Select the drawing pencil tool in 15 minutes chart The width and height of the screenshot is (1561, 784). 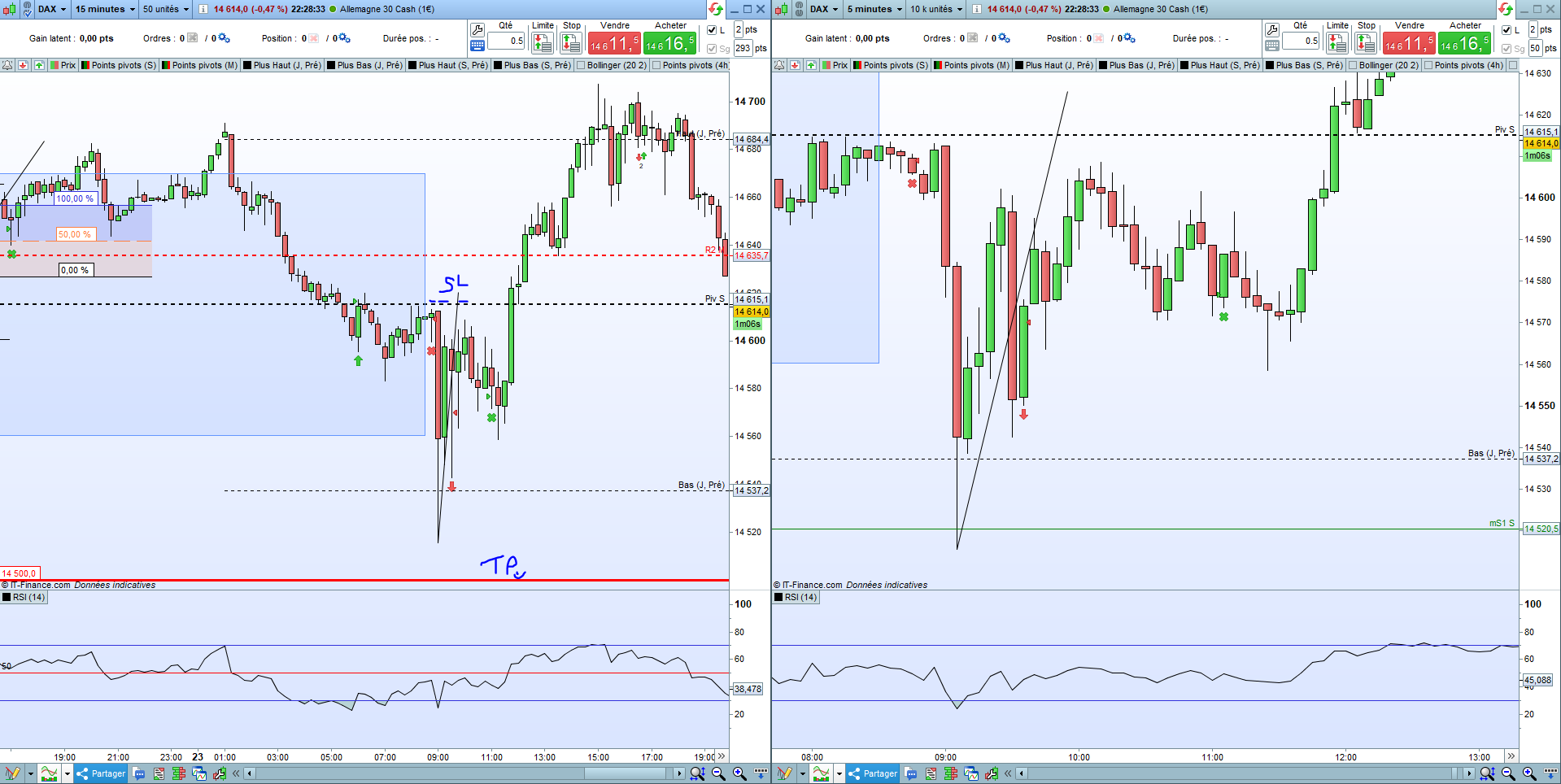click(12, 773)
